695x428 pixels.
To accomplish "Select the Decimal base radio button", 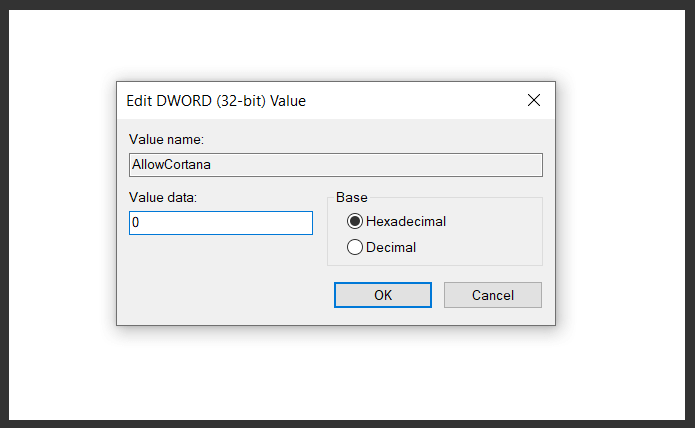I will coord(354,247).
